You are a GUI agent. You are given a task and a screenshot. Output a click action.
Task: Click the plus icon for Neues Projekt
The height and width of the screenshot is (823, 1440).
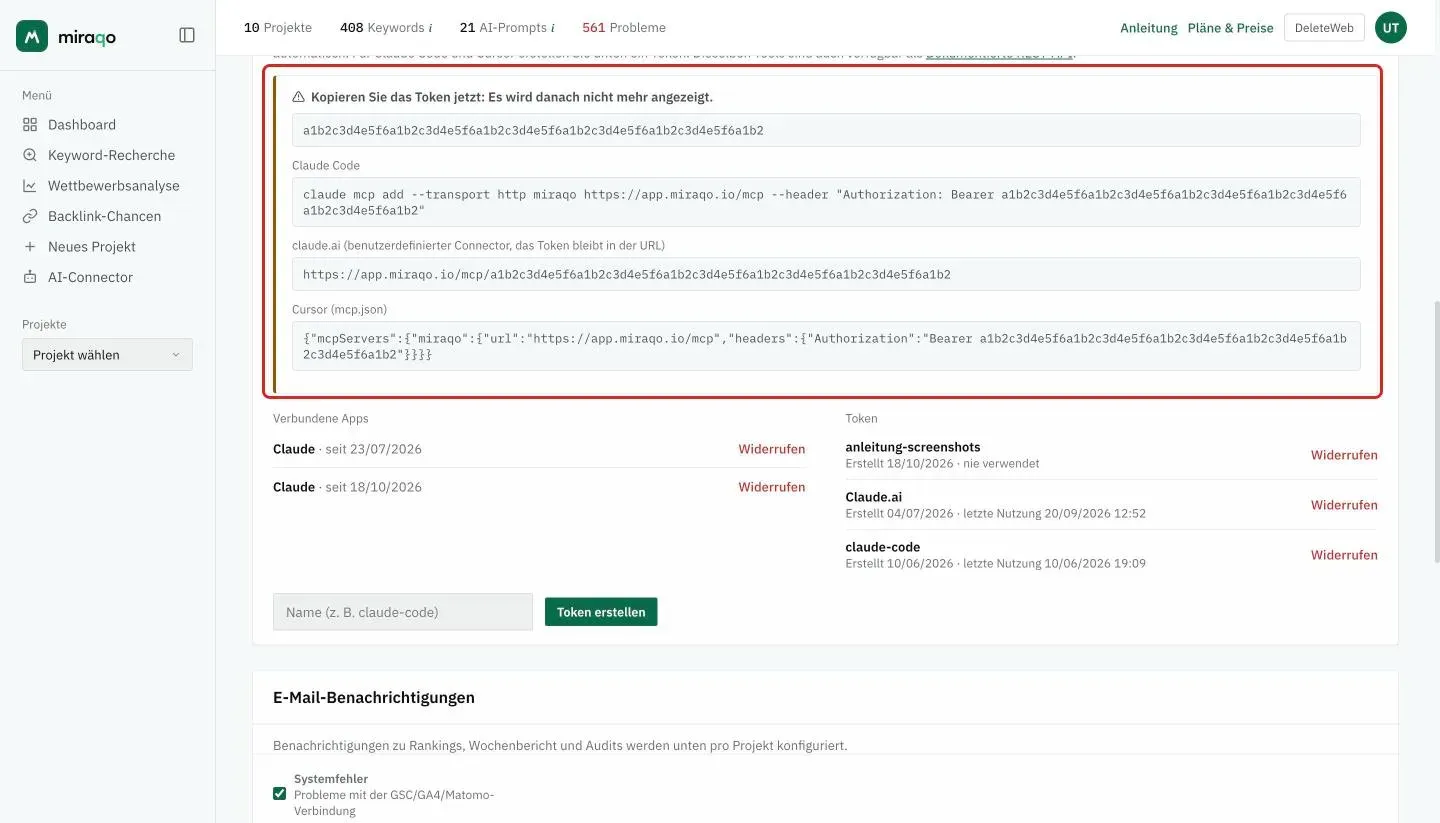pyautogui.click(x=30, y=247)
